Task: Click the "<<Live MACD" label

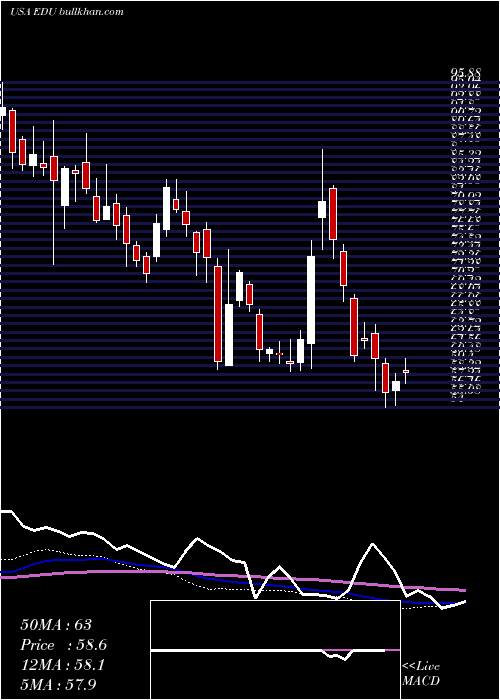Action: point(421,673)
